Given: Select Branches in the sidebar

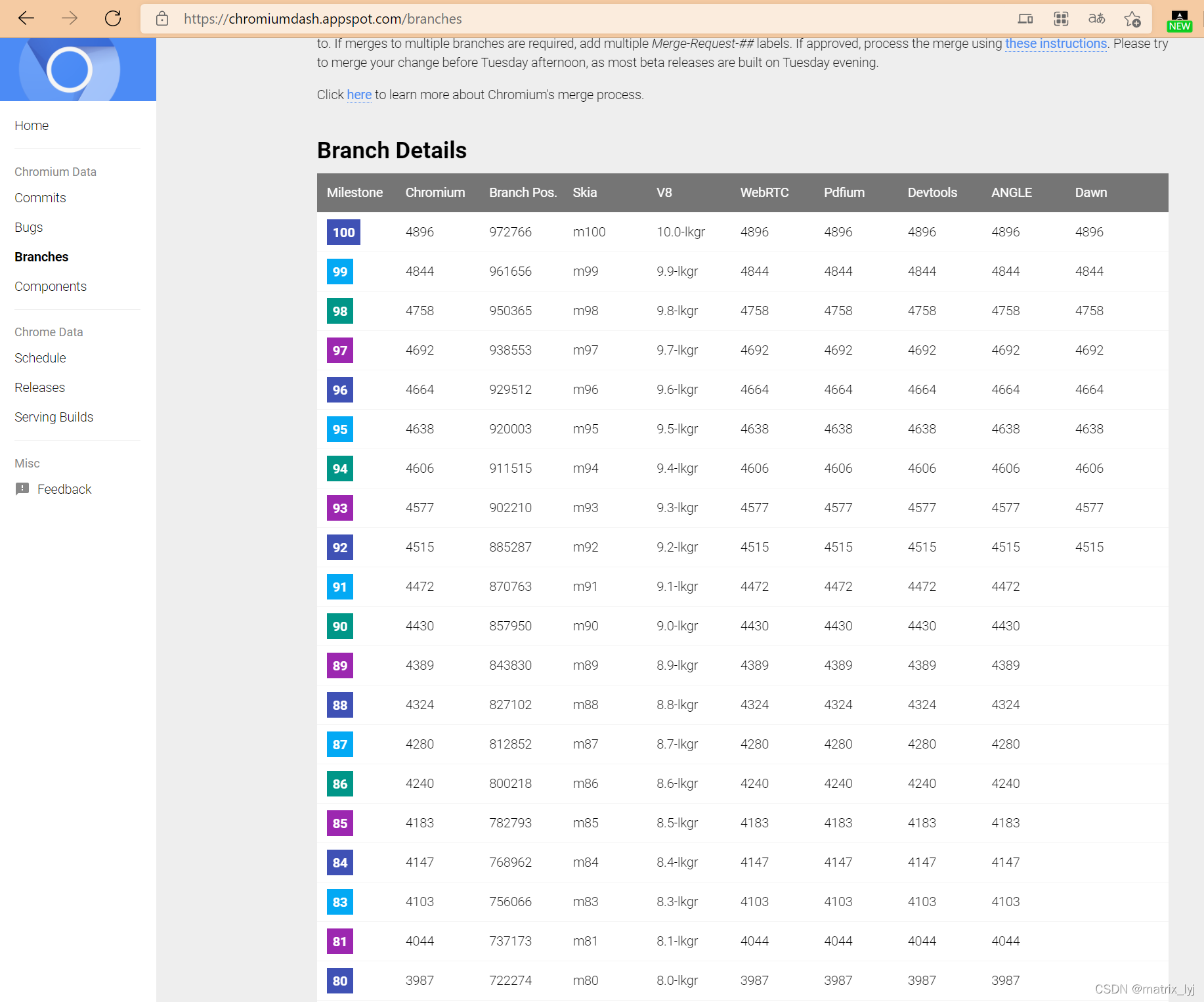Looking at the screenshot, I should (x=41, y=257).
